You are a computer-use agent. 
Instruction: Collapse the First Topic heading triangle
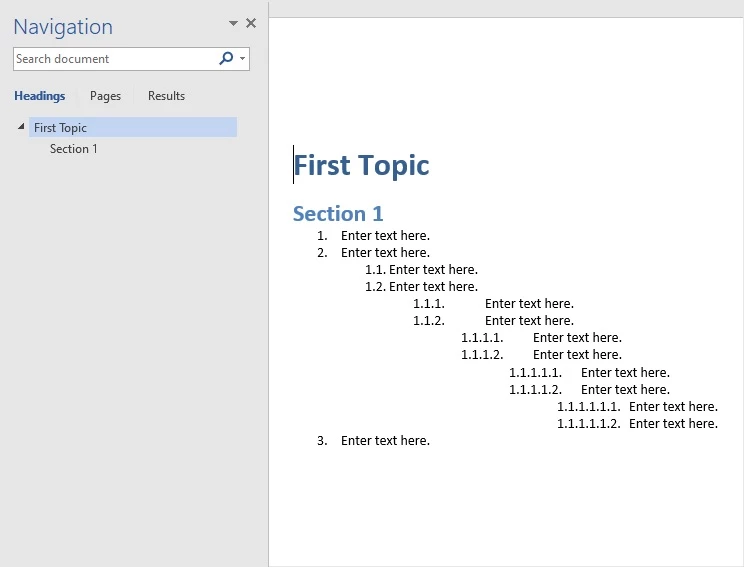[21, 127]
